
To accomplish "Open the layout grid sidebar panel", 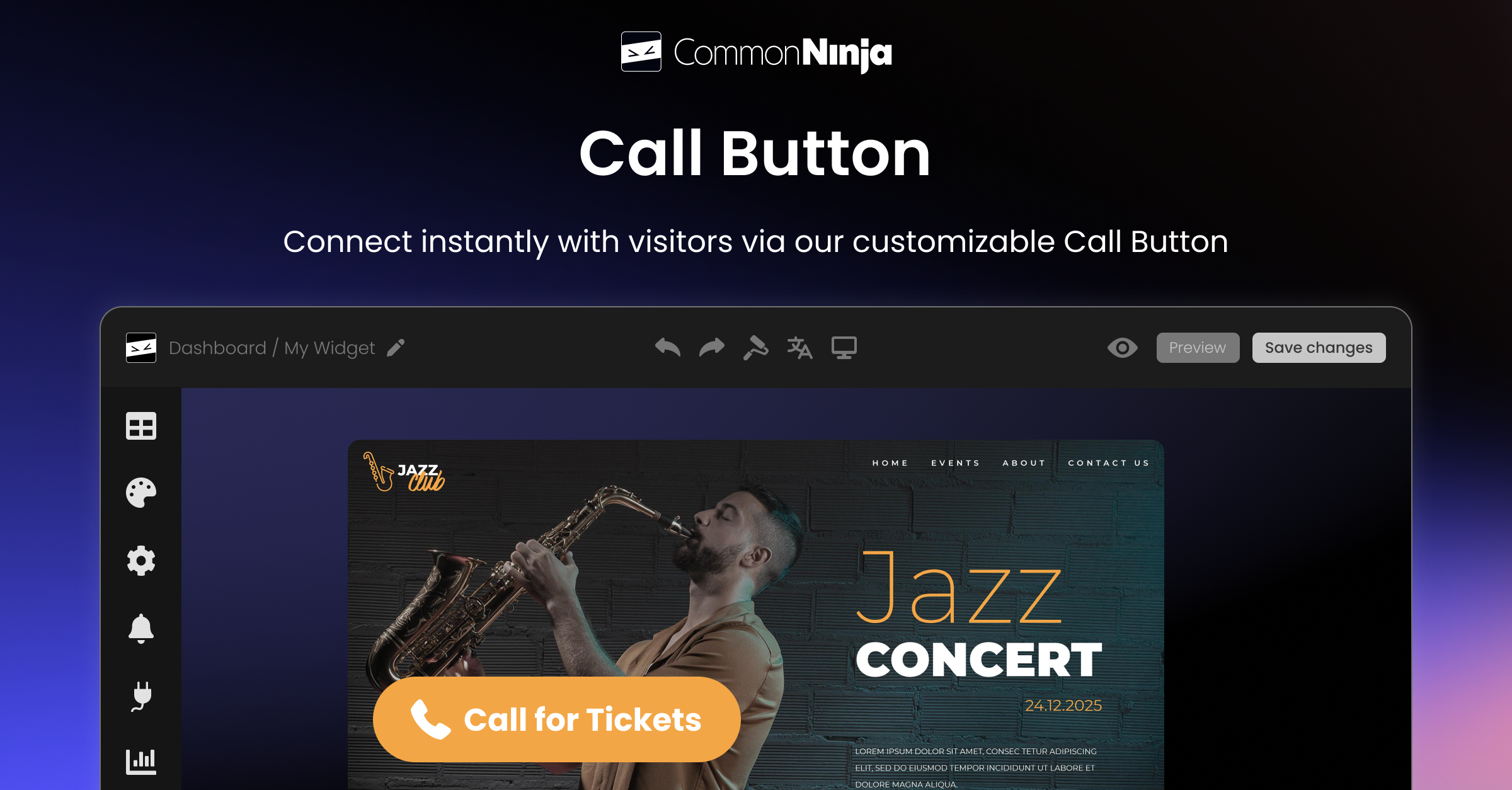I will coord(141,426).
